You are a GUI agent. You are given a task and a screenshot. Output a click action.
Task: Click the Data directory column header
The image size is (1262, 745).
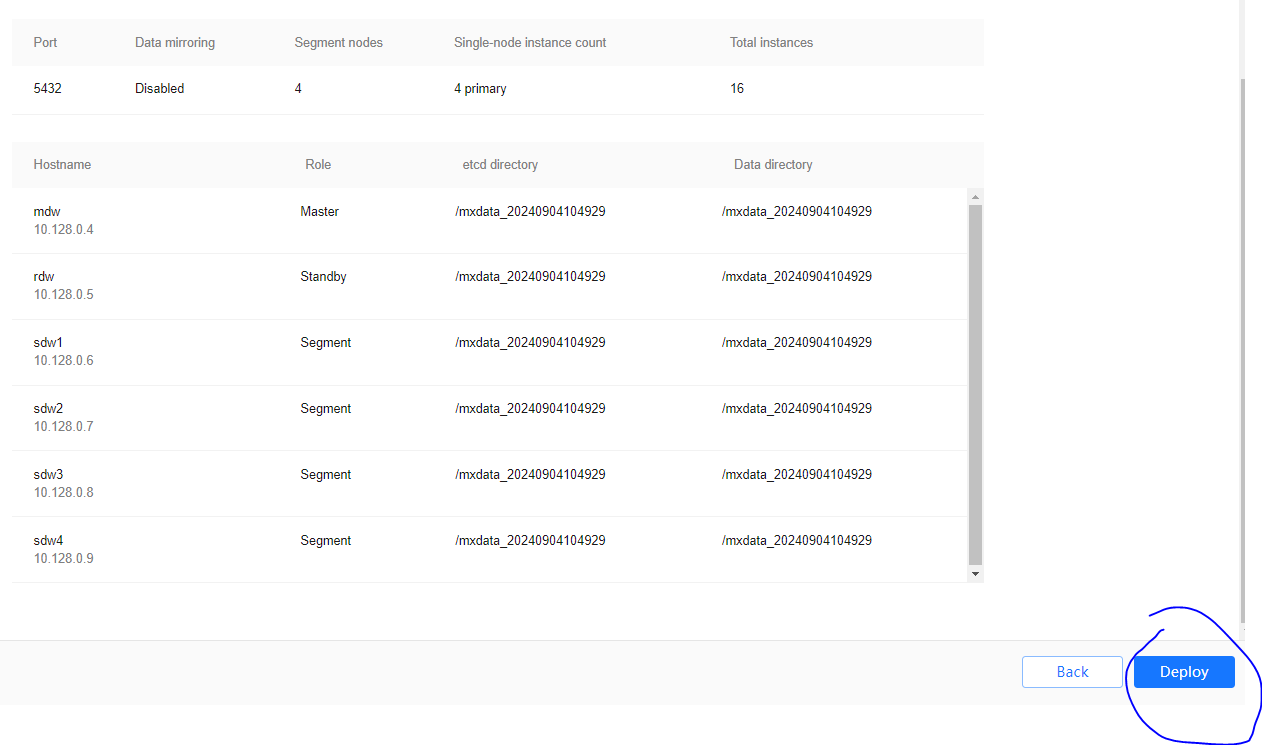pos(773,165)
